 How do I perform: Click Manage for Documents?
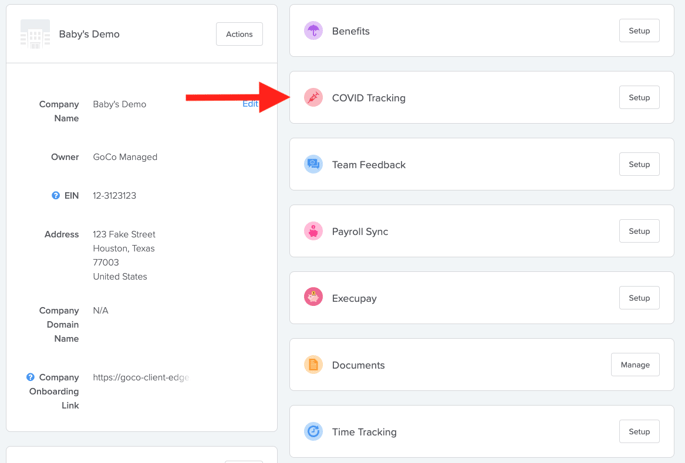pyautogui.click(x=635, y=365)
